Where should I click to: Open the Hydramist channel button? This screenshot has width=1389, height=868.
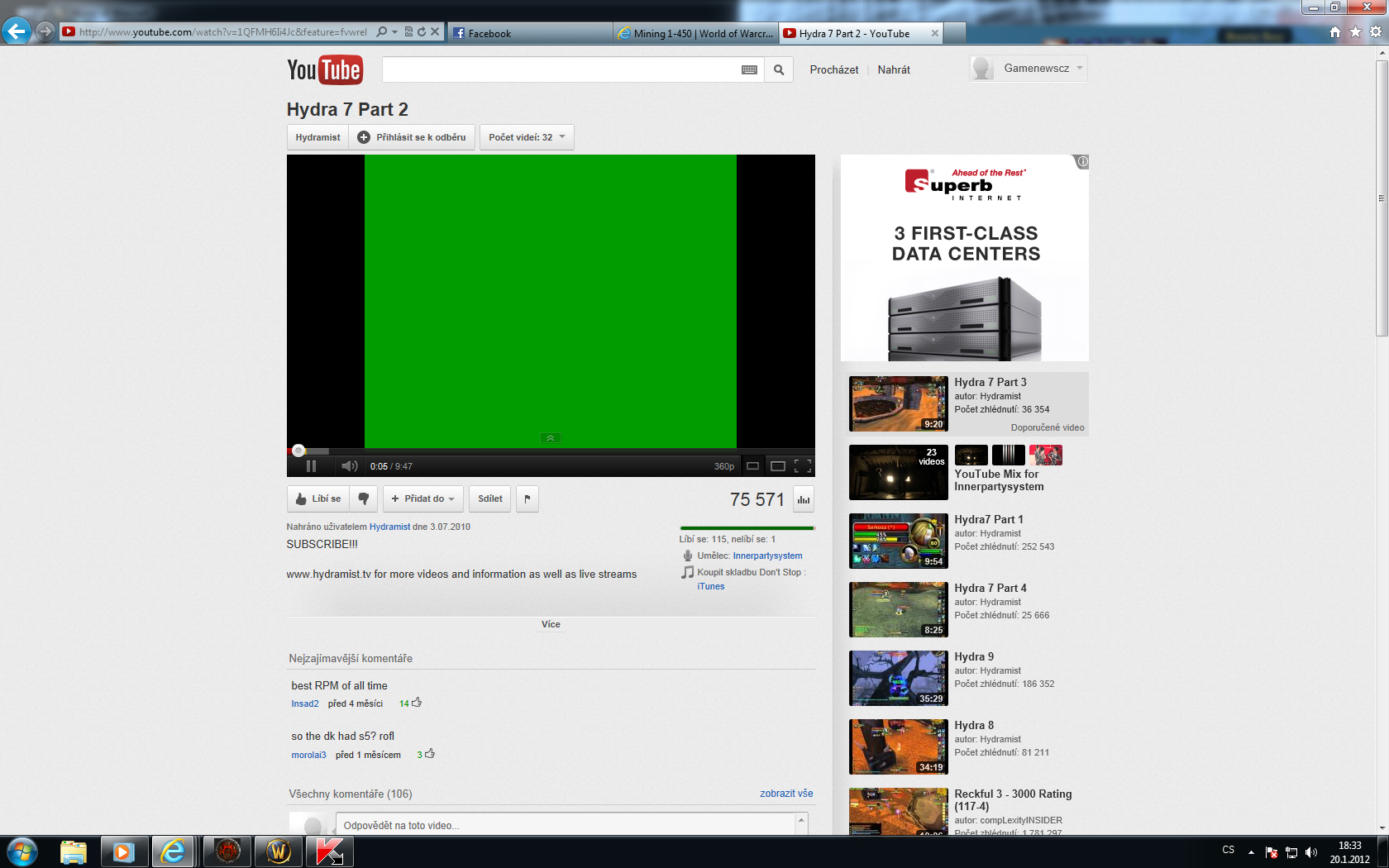click(317, 137)
